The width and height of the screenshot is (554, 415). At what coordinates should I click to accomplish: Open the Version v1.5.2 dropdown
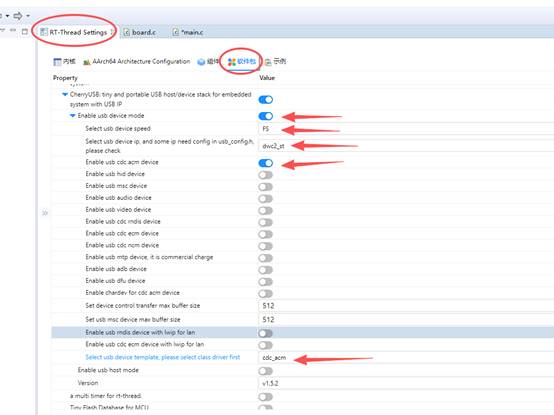[x=406, y=384]
